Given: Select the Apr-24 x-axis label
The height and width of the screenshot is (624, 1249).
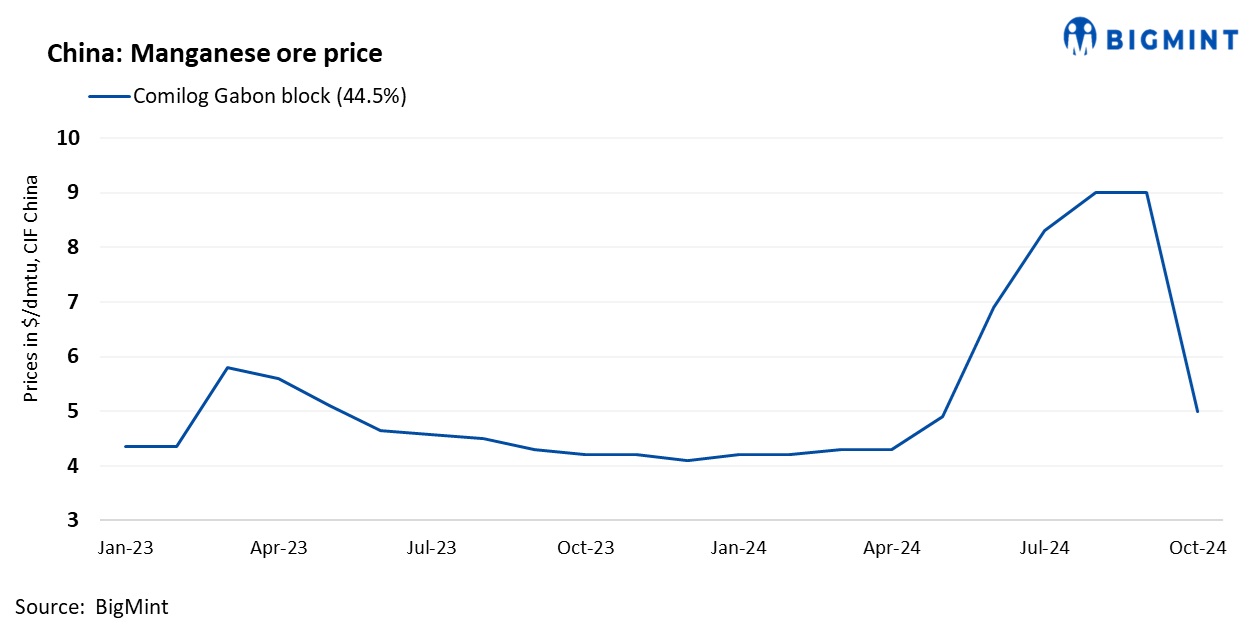Looking at the screenshot, I should click(892, 548).
